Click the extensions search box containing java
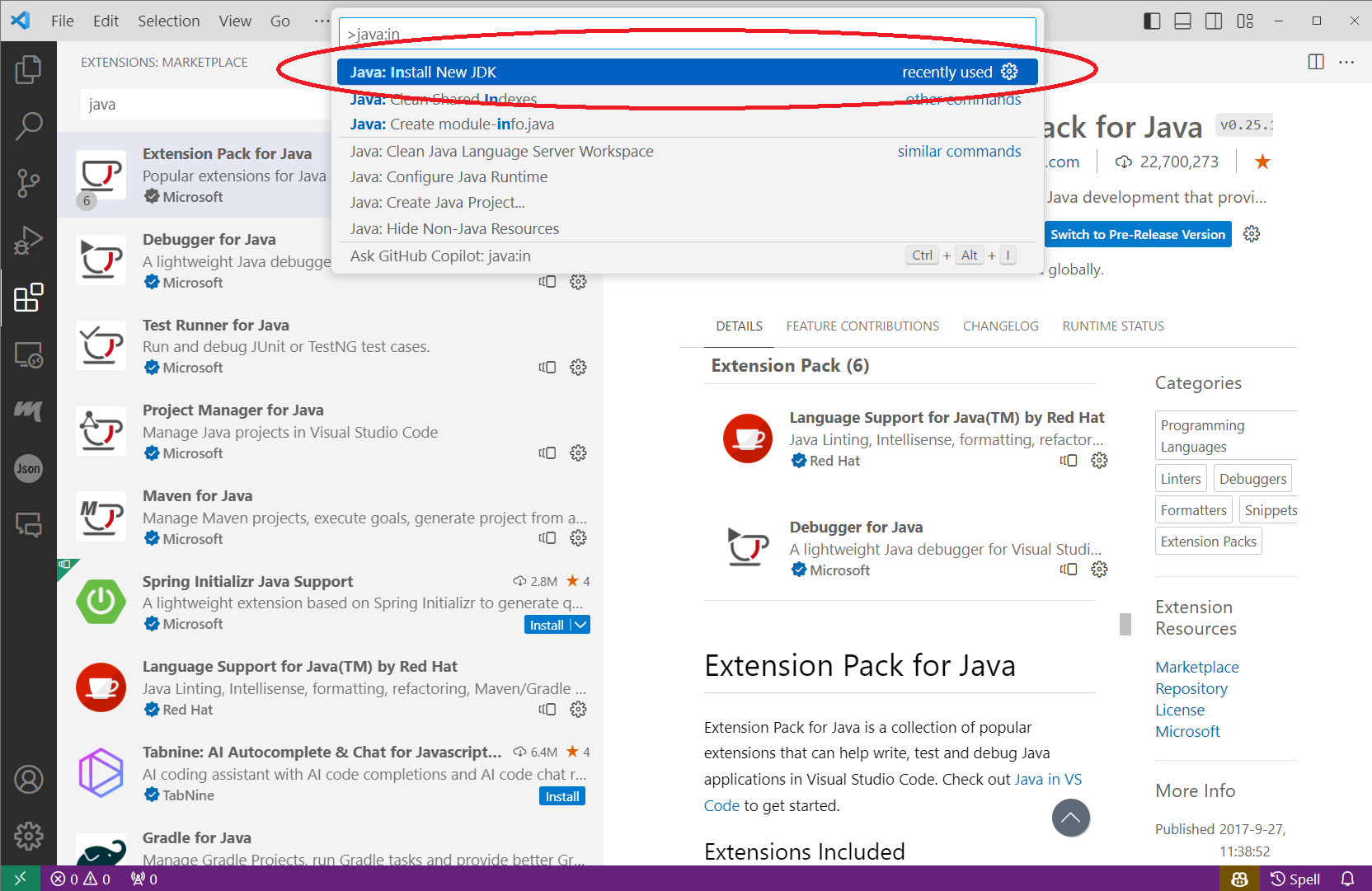1372x891 pixels. (x=206, y=105)
